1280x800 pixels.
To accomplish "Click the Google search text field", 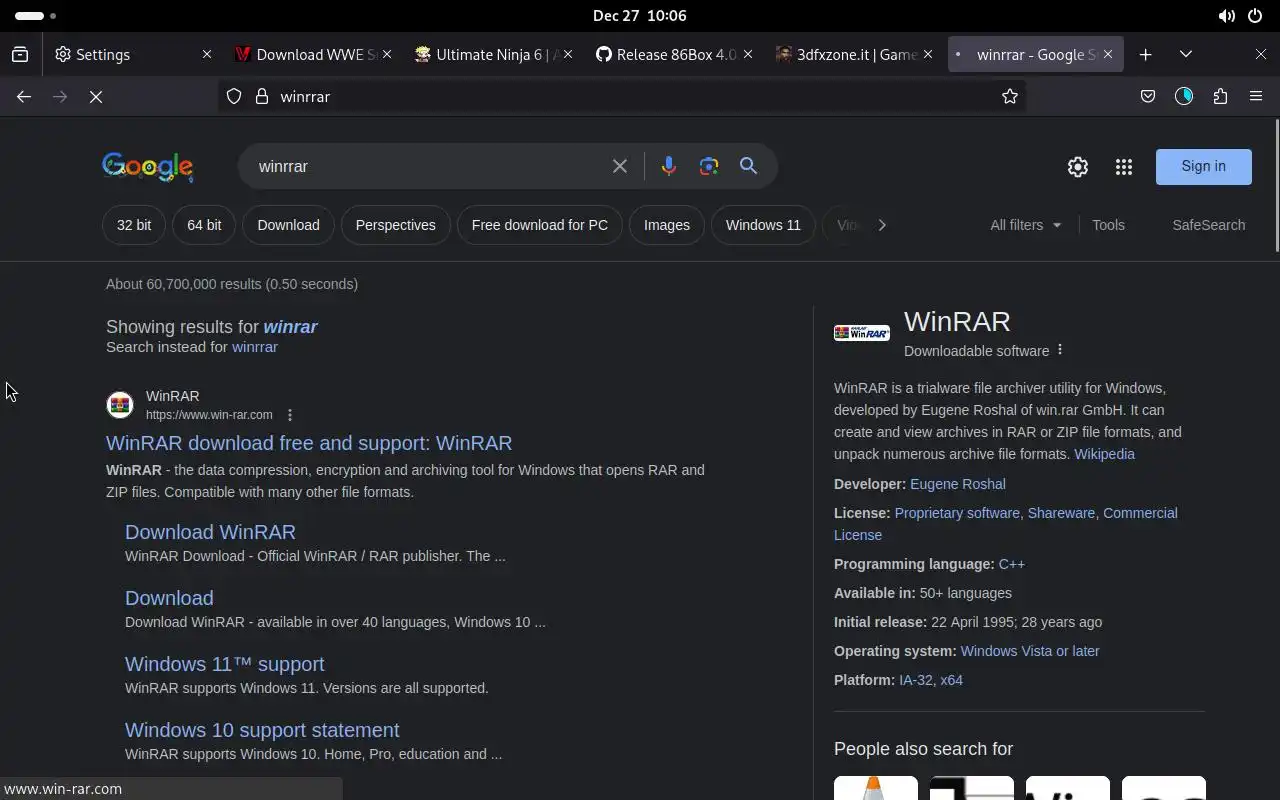I will [x=430, y=166].
